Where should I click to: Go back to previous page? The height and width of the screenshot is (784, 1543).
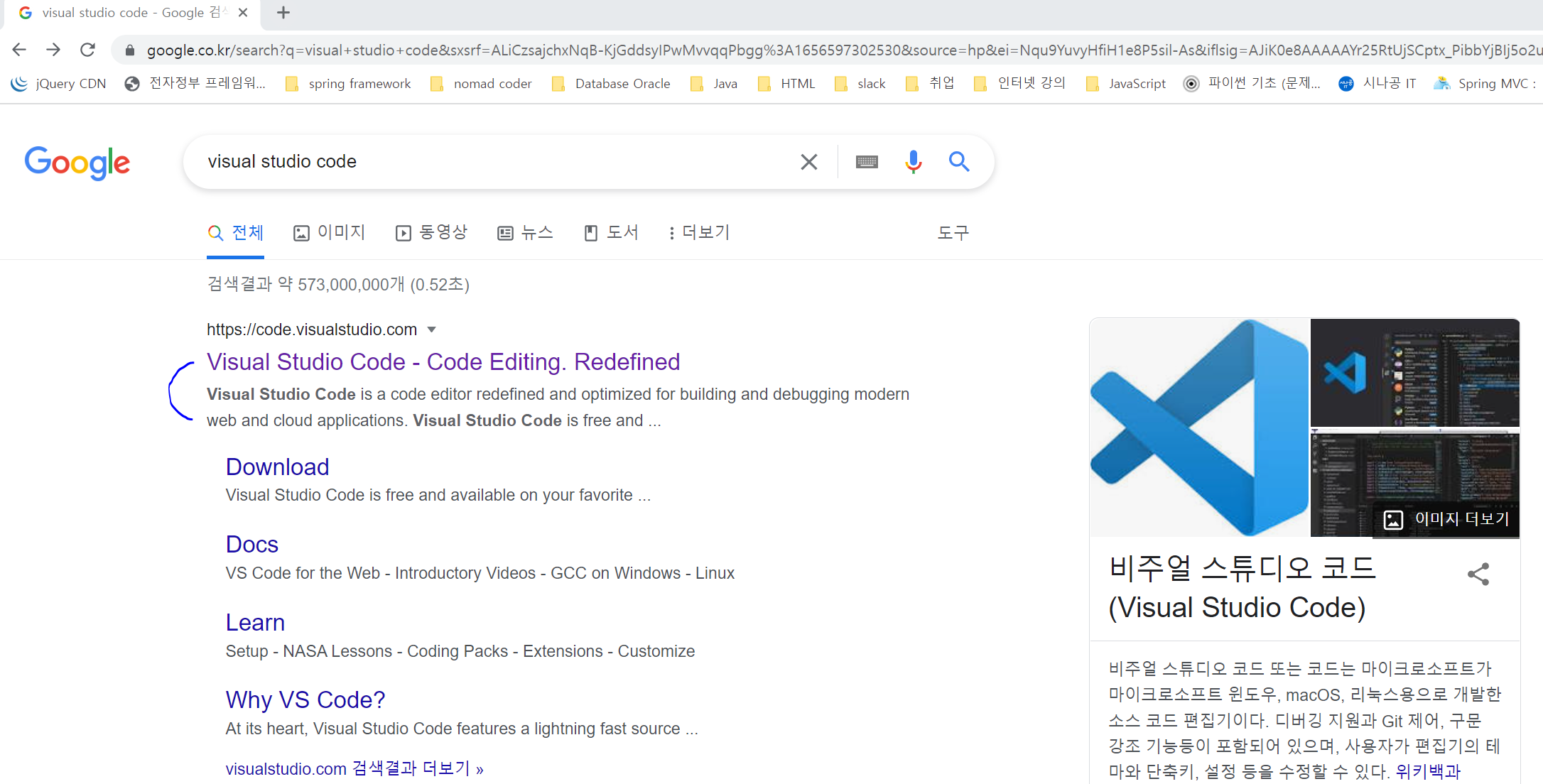tap(20, 50)
